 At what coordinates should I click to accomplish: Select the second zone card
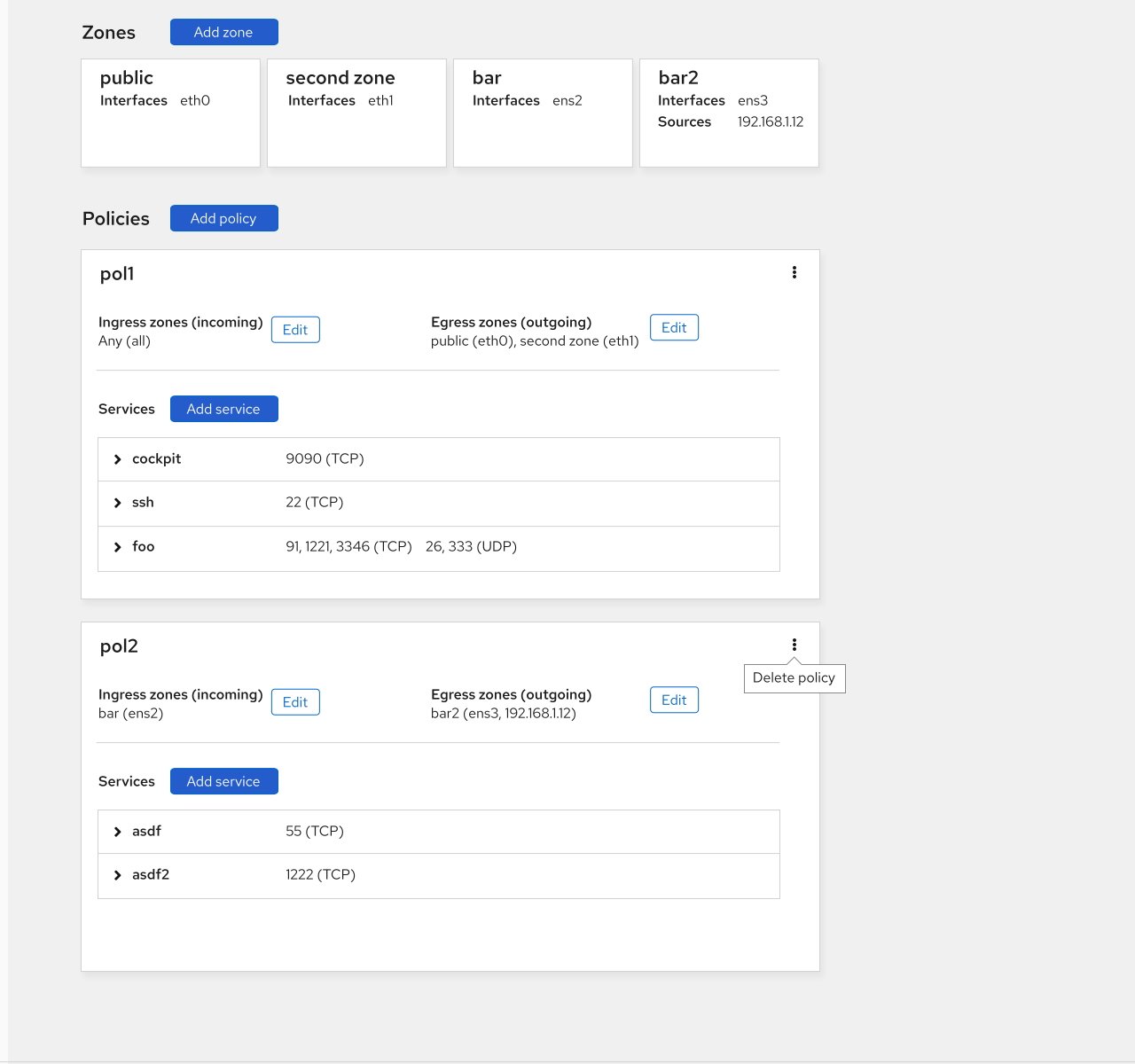356,113
